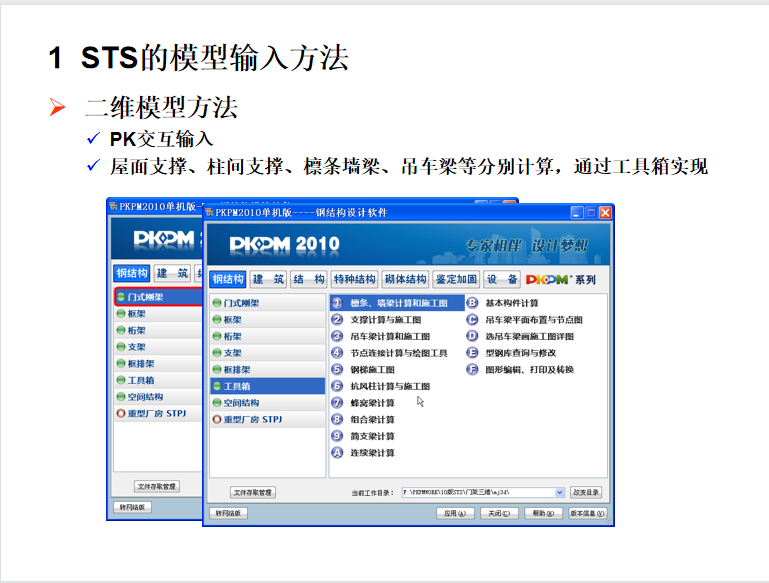This screenshot has height=583, width=769.
Task: Click red circle icon beside 重型厂房 STPJ in front window
Action: click(217, 419)
